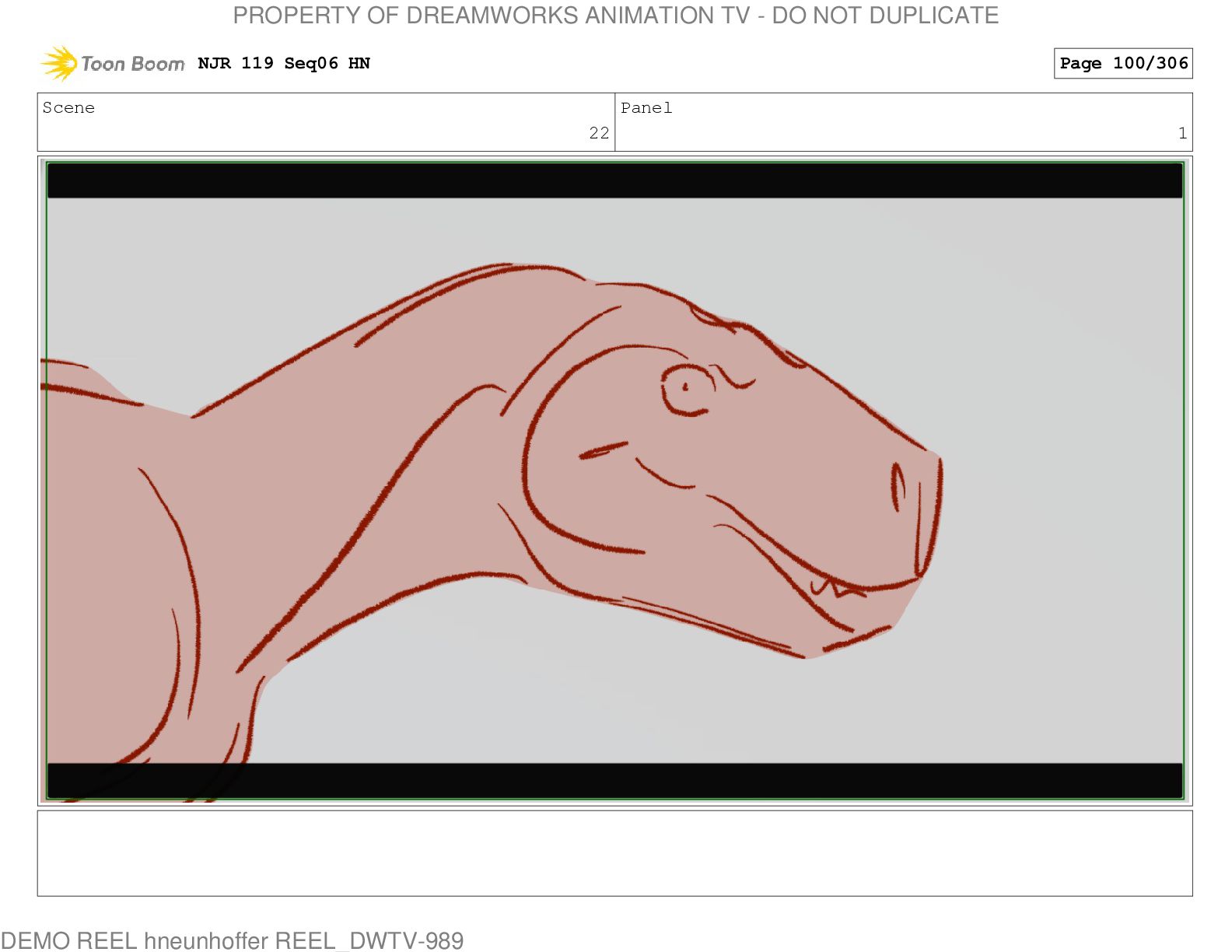This screenshot has height=952, width=1232.
Task: Click the panel number 1
Action: [x=1182, y=133]
